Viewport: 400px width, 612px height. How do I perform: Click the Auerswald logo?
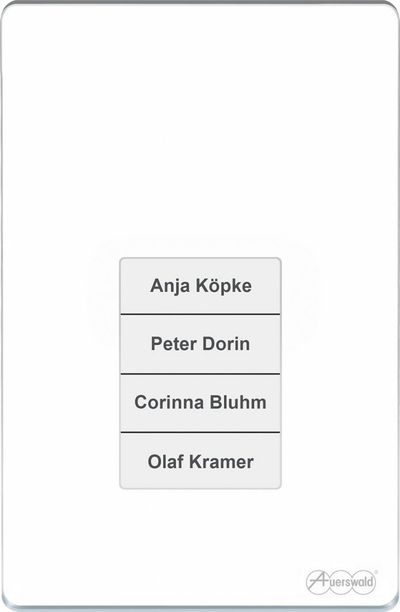click(x=341, y=582)
